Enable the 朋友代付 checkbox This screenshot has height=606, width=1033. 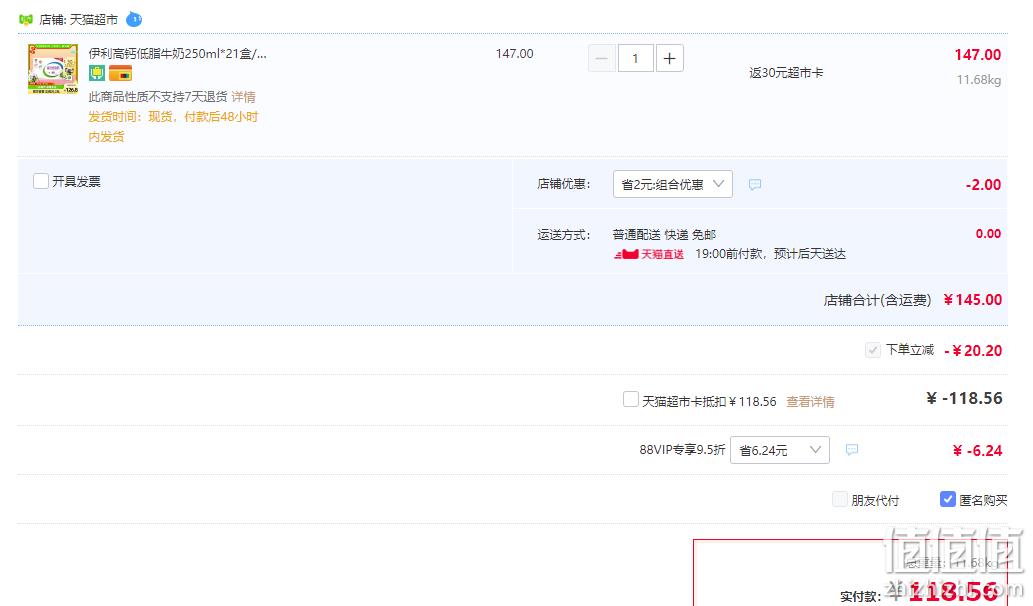click(x=839, y=499)
